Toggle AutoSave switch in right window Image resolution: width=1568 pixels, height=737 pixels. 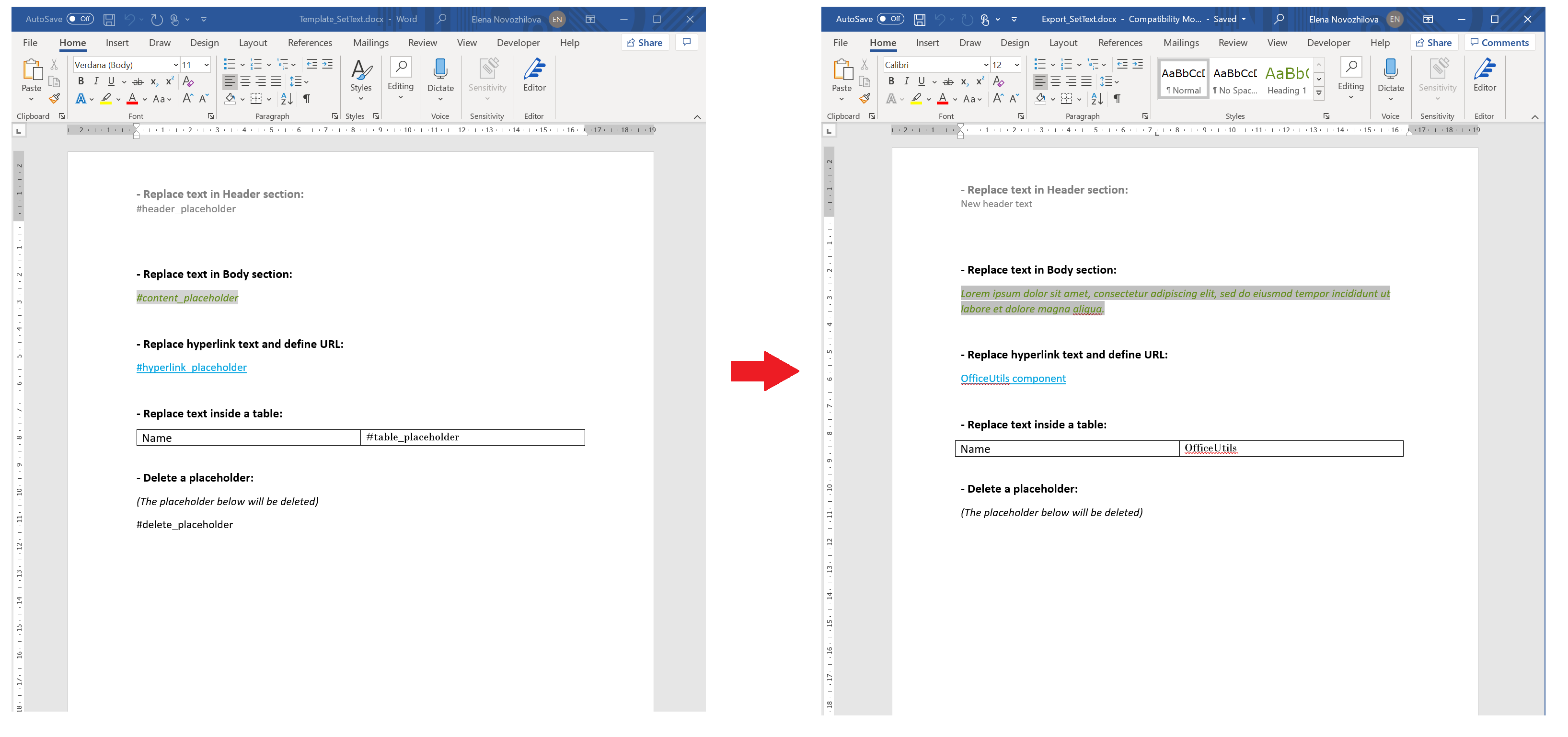point(890,19)
